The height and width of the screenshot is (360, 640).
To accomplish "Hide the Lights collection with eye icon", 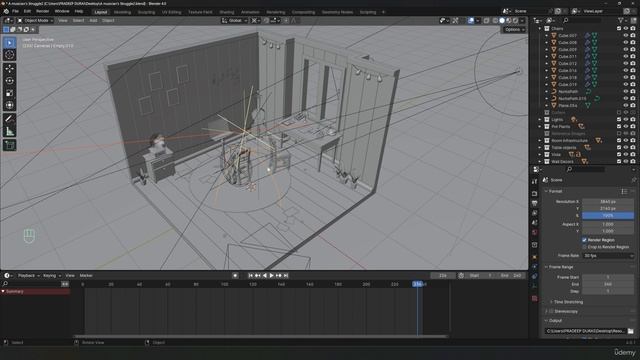I will coord(626,120).
